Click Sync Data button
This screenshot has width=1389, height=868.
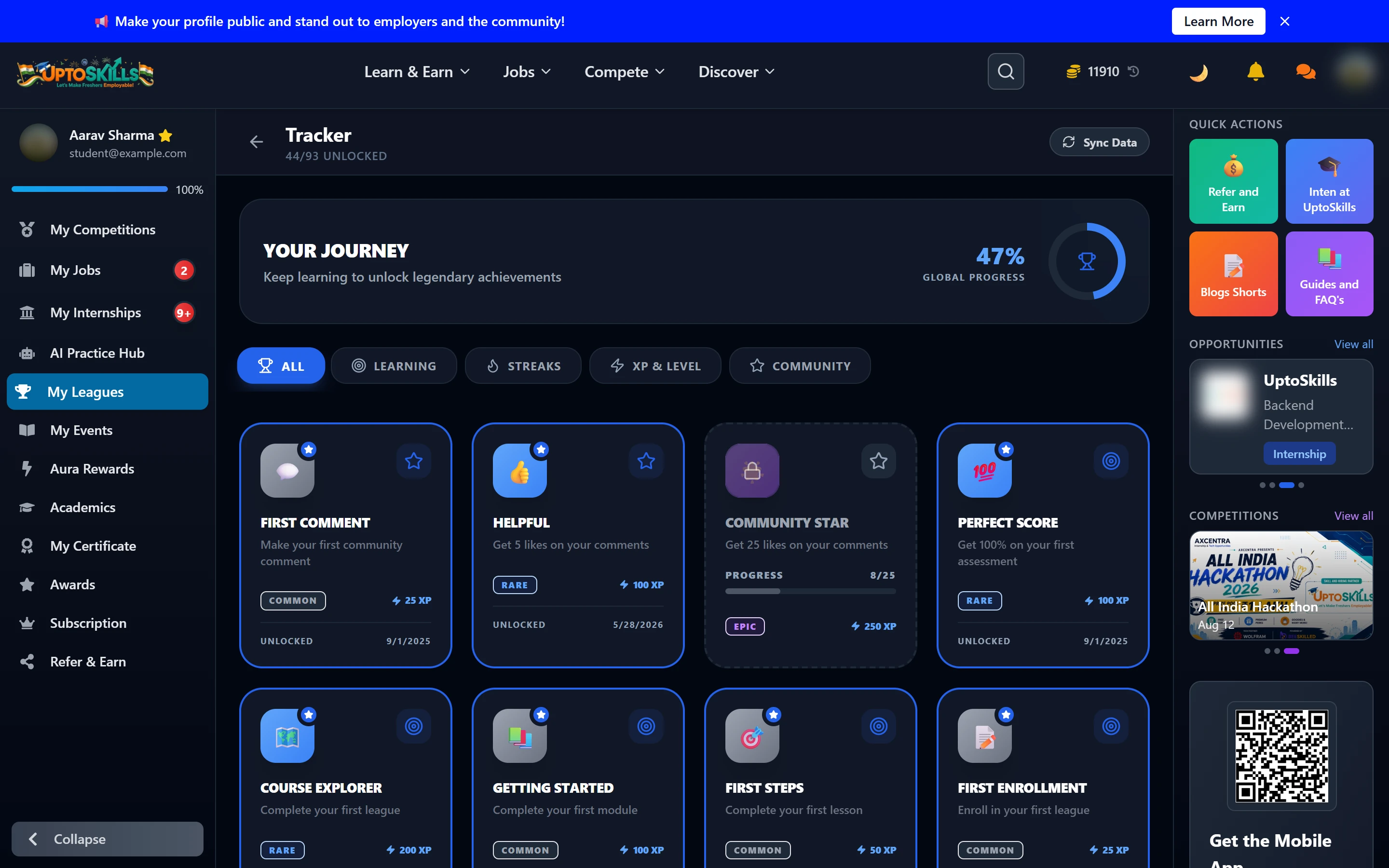point(1099,142)
